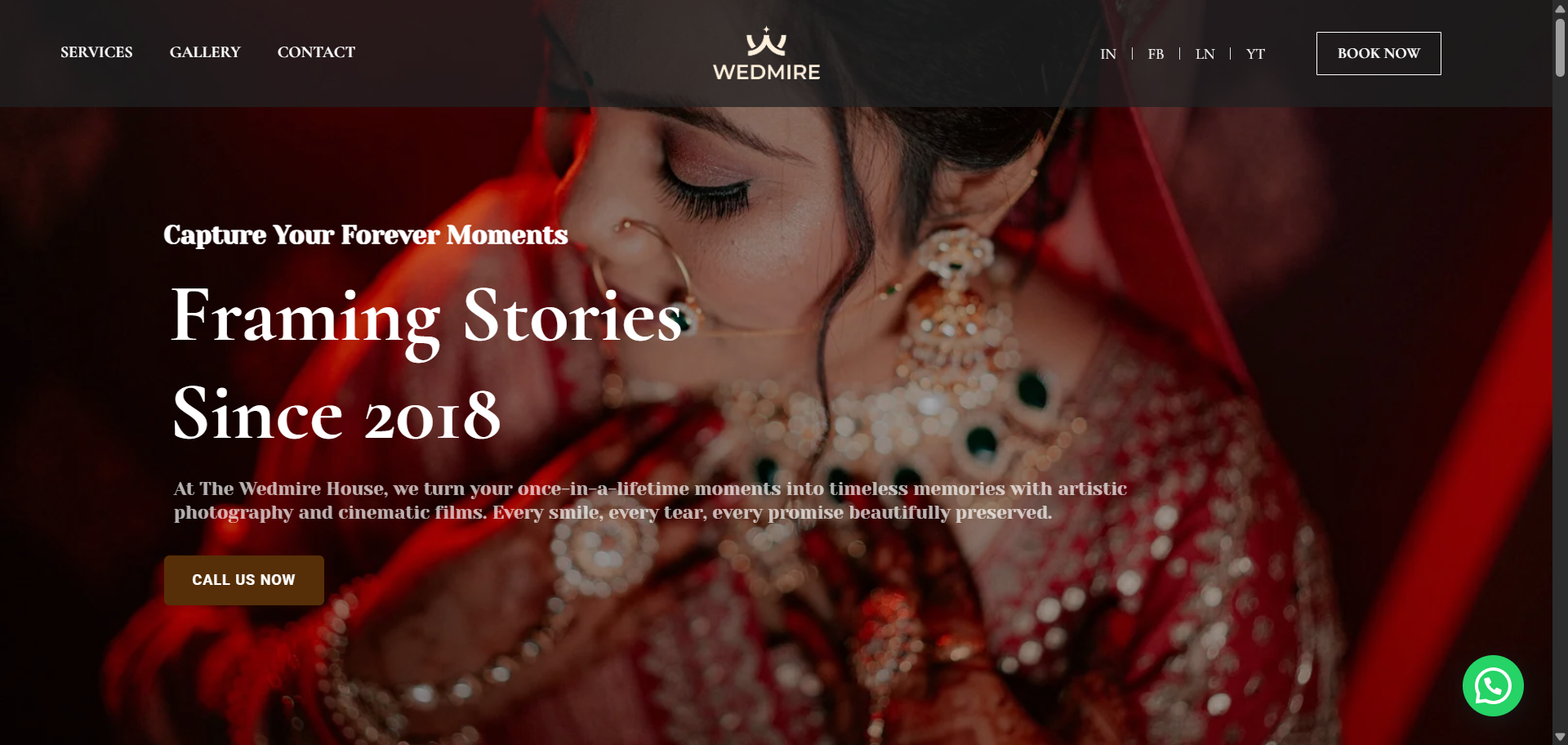Click the Book Now button
The image size is (1568, 745).
[x=1379, y=53]
